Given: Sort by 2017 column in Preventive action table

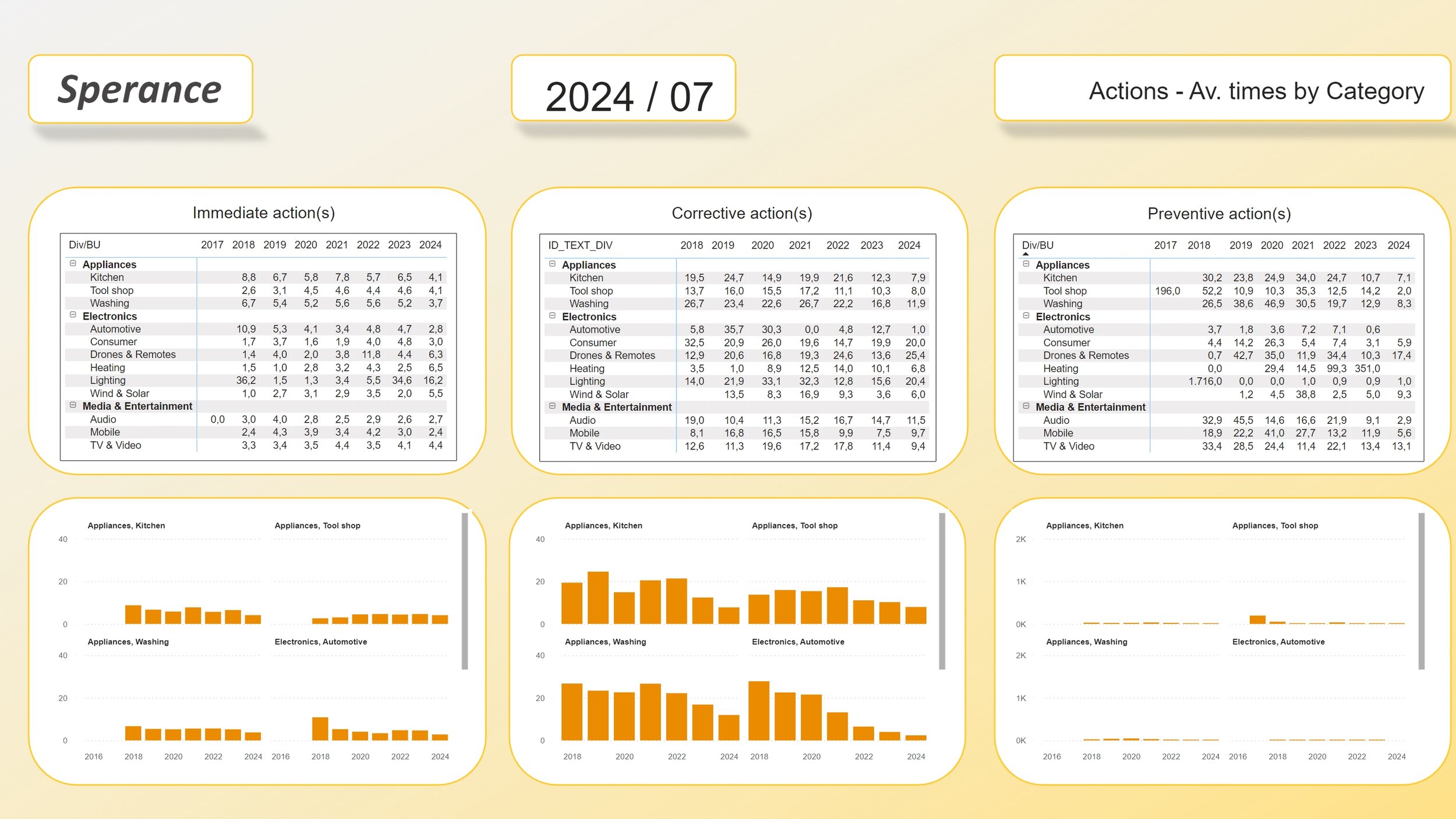Looking at the screenshot, I should (1165, 246).
